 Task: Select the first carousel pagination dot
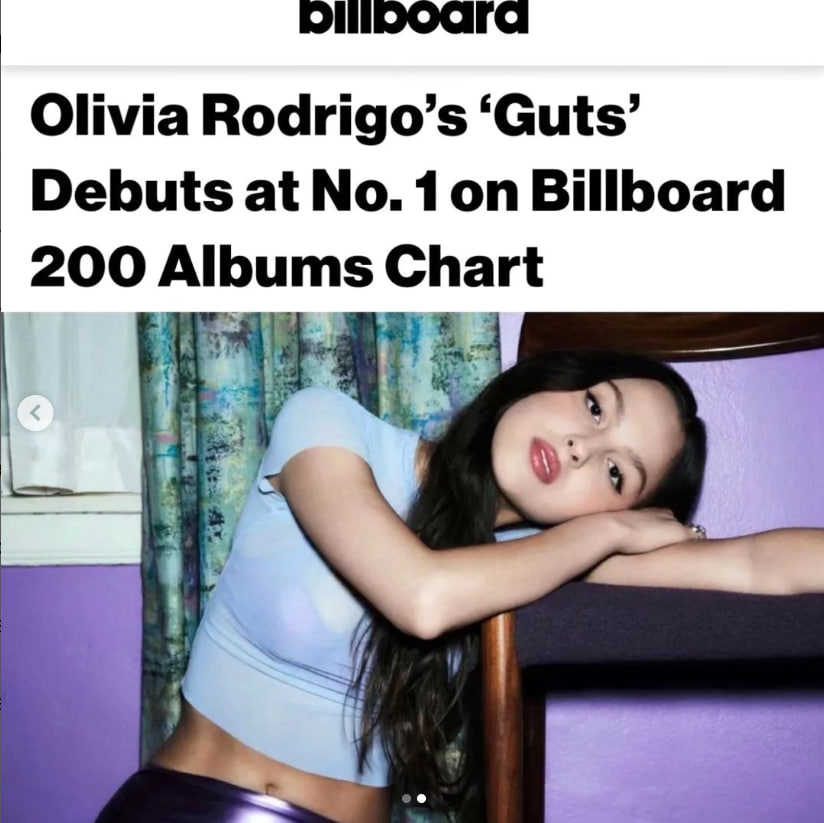pos(406,798)
